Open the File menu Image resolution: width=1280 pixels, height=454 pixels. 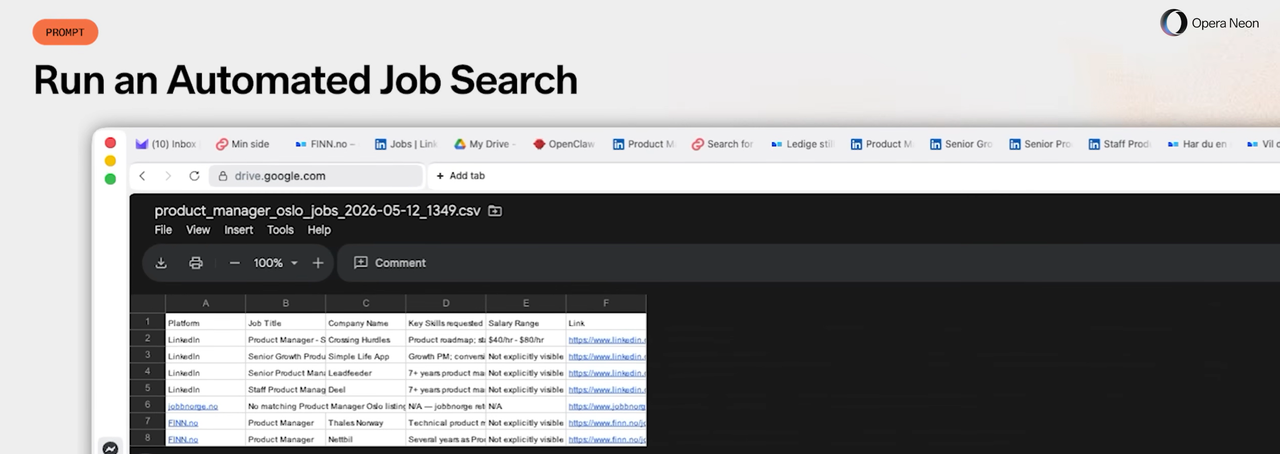(x=163, y=230)
